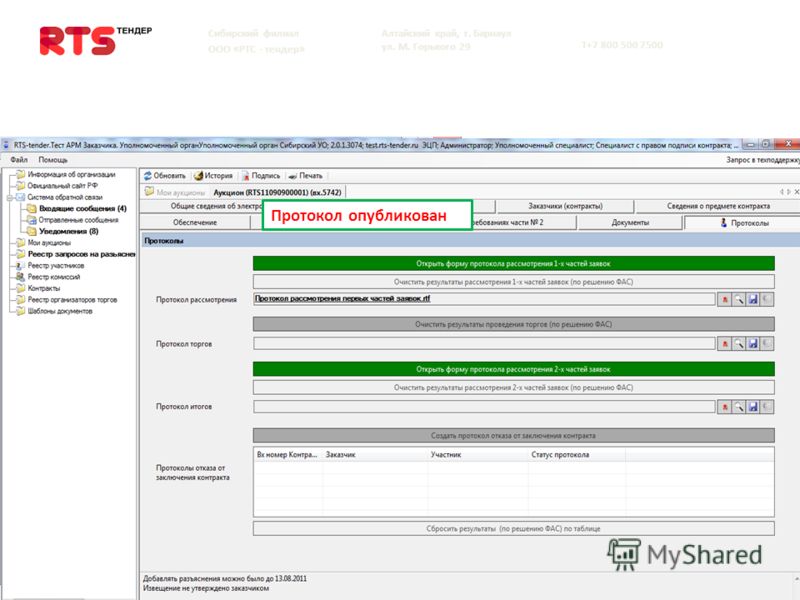Click Очистить результаты проведения торгов button
This screenshot has width=800, height=600.
tap(514, 324)
